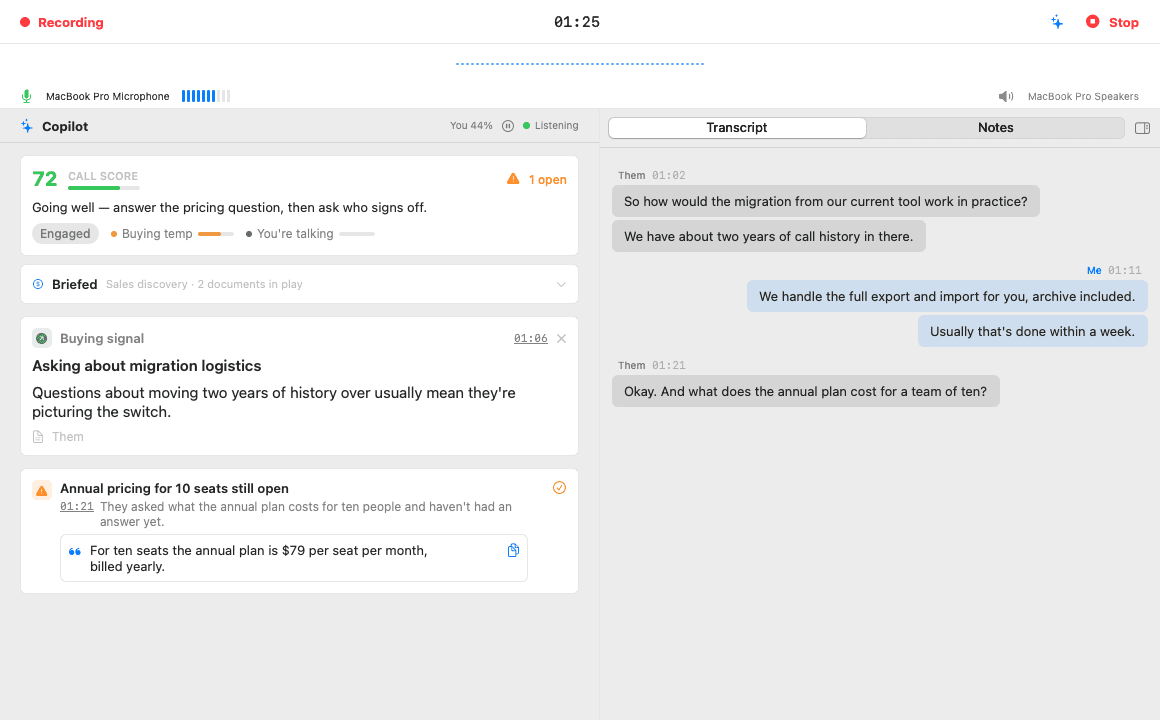The width and height of the screenshot is (1160, 720).
Task: Click the orange warning triangle beside 1 open
Action: [513, 179]
